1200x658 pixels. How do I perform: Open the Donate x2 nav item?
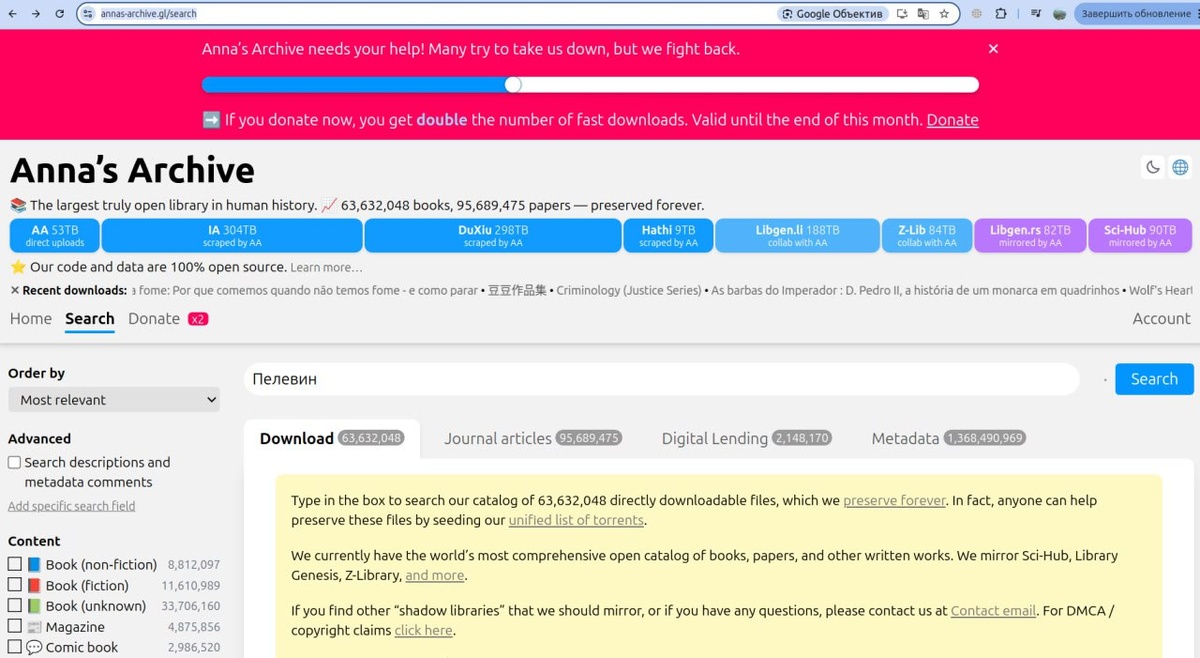168,319
